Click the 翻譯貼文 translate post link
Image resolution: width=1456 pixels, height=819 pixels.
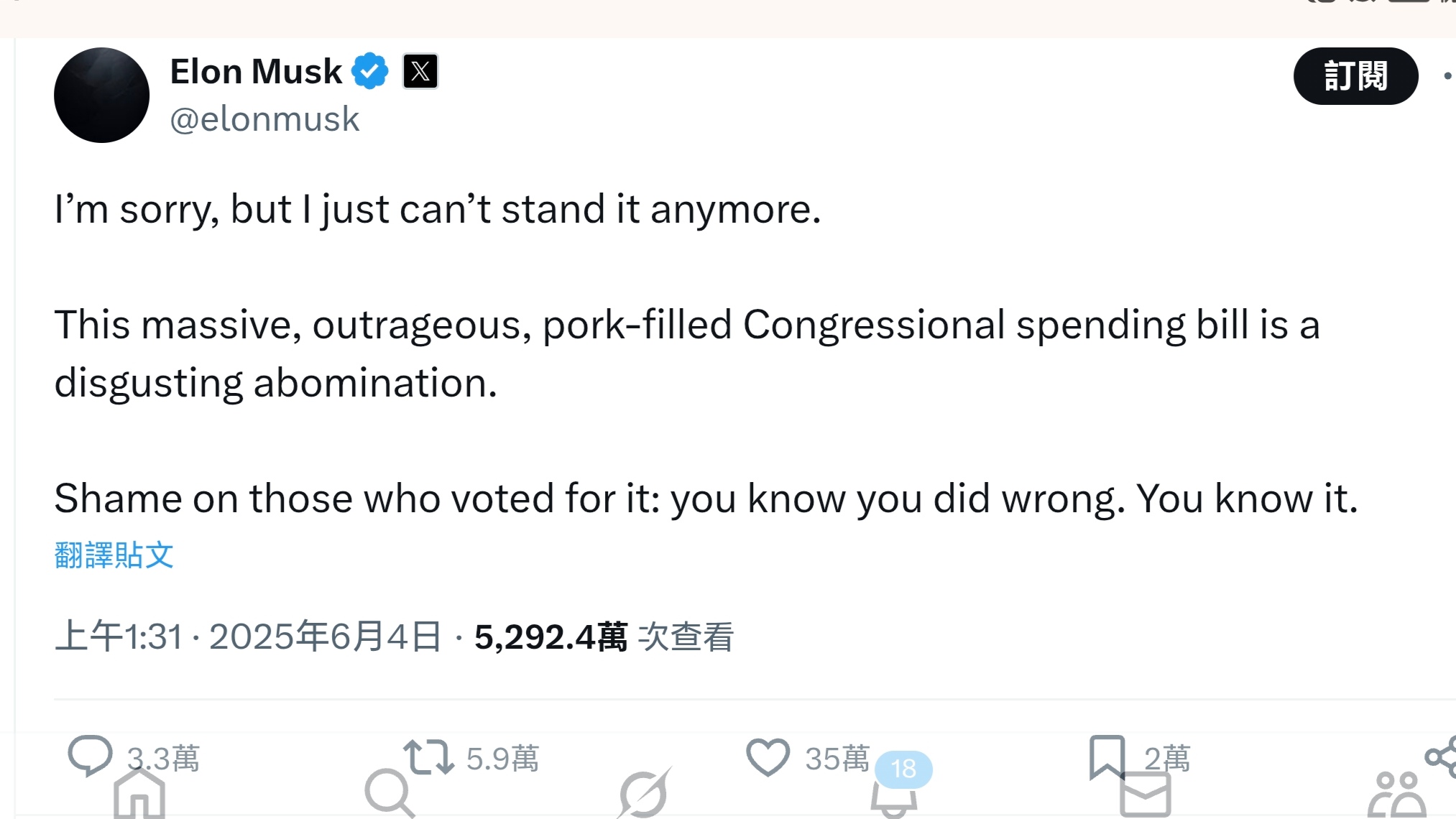click(x=114, y=555)
